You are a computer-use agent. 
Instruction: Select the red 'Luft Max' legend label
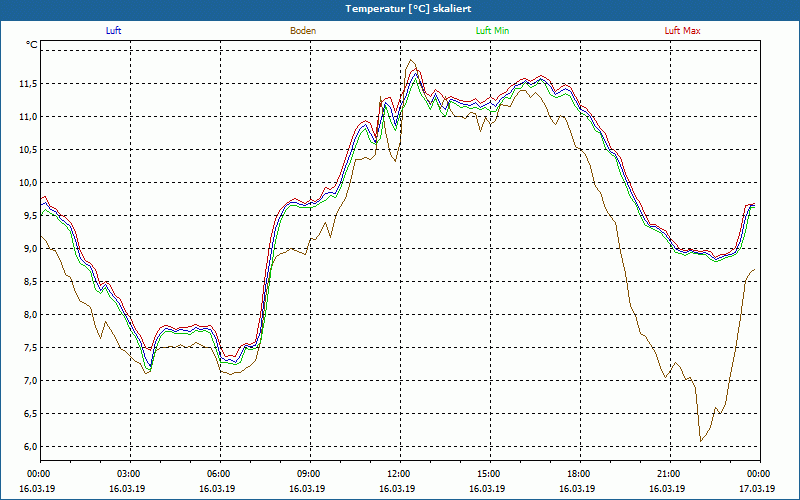pos(682,31)
